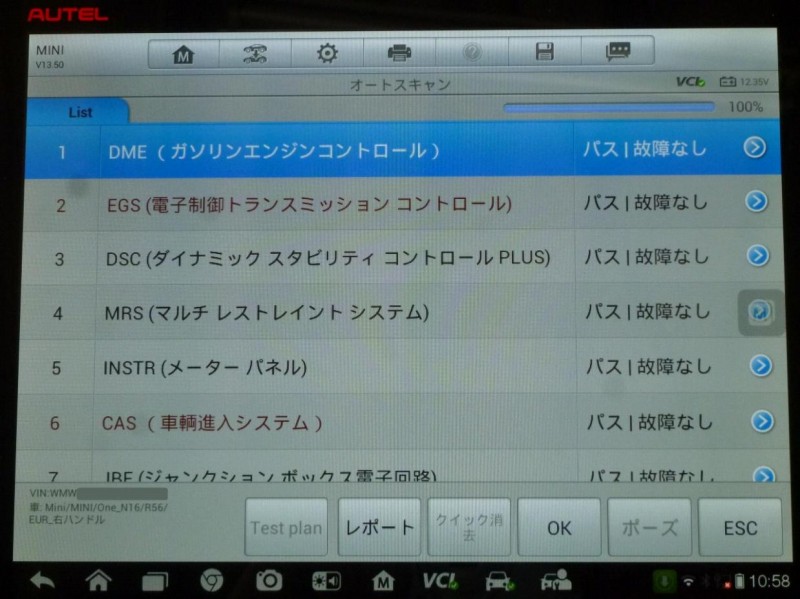This screenshot has width=800, height=599.
Task: Open brightness and volume shortcut icon
Action: [x=326, y=581]
